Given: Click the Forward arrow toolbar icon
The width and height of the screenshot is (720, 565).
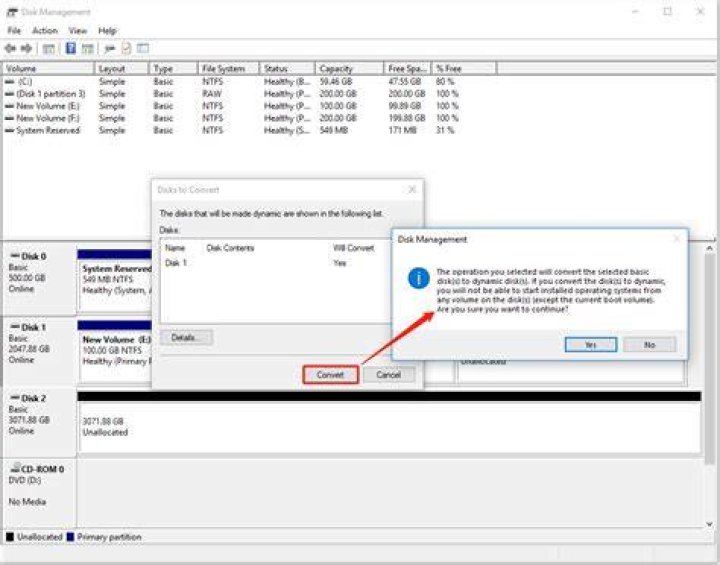Looking at the screenshot, I should [27, 48].
